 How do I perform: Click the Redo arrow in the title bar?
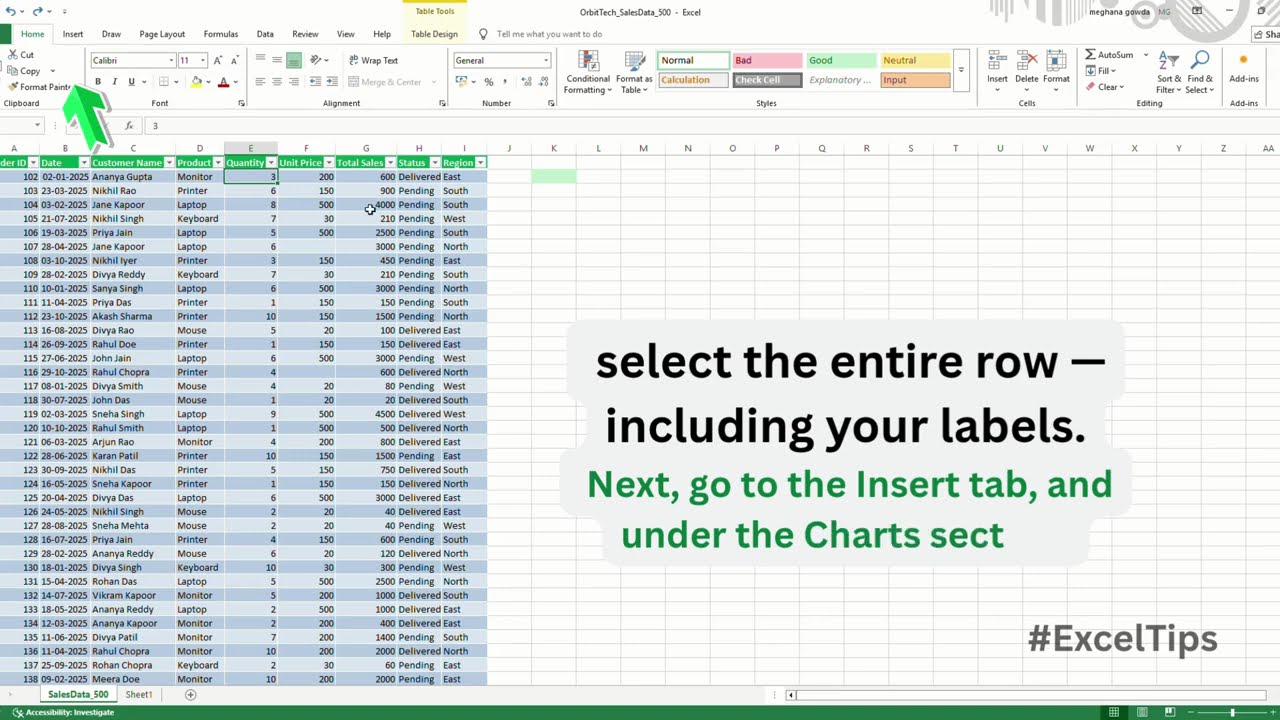[37, 11]
